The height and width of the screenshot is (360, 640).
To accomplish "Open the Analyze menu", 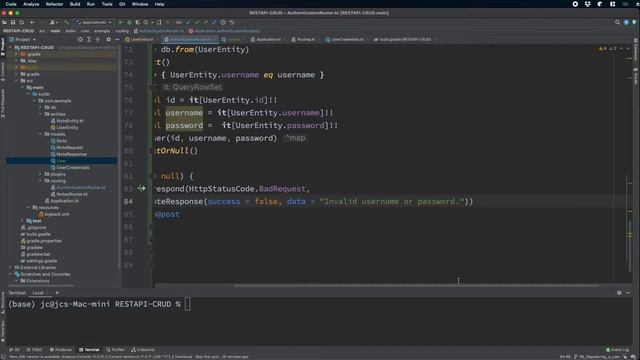I will coord(31,4).
